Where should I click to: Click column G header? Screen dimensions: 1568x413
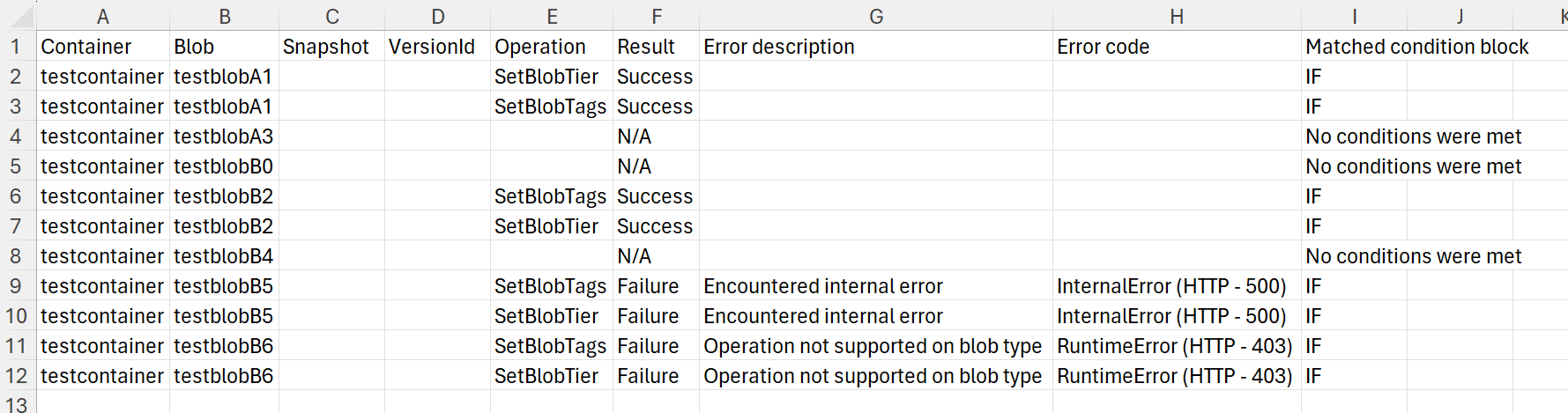pyautogui.click(x=875, y=16)
